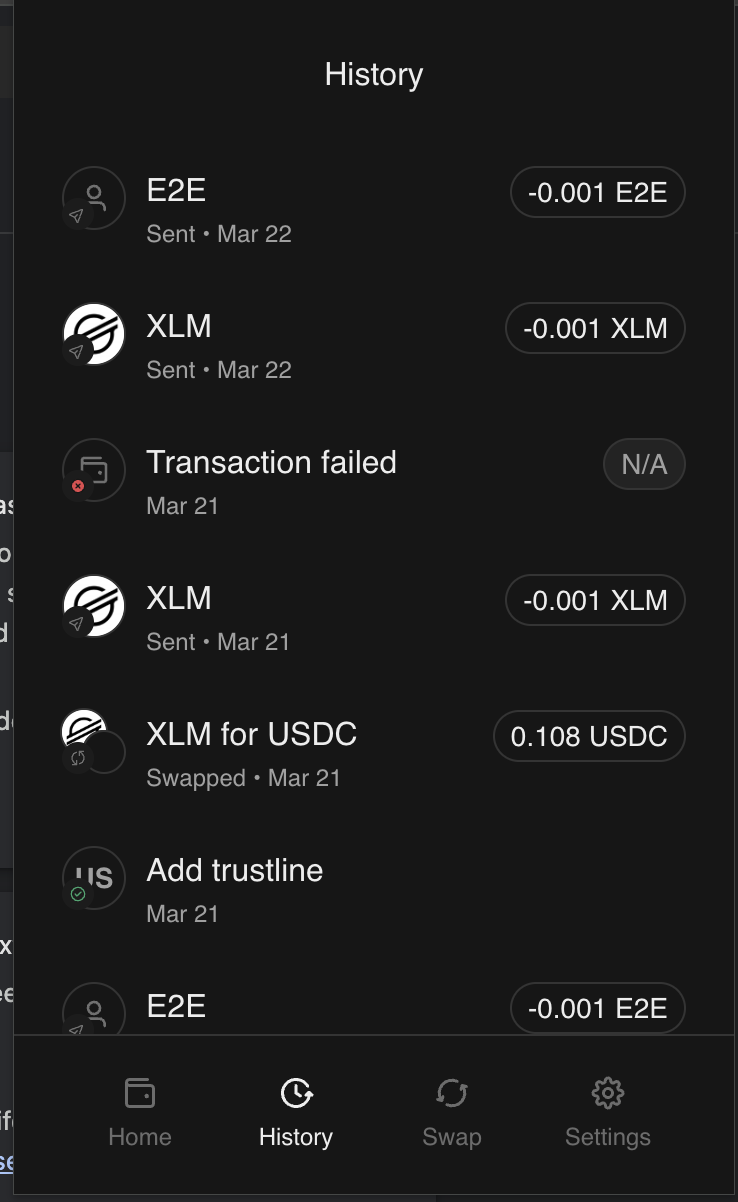Click the -0.001 E2E amount badge, Mar 22
The width and height of the screenshot is (738, 1202).
point(597,193)
